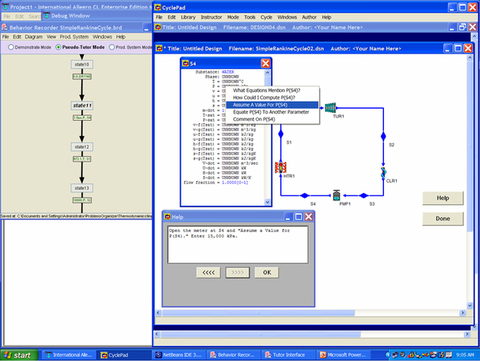Viewport: 480px width, 361px height.
Task: Click the S1 stuff diamond marker
Action: click(x=281, y=134)
